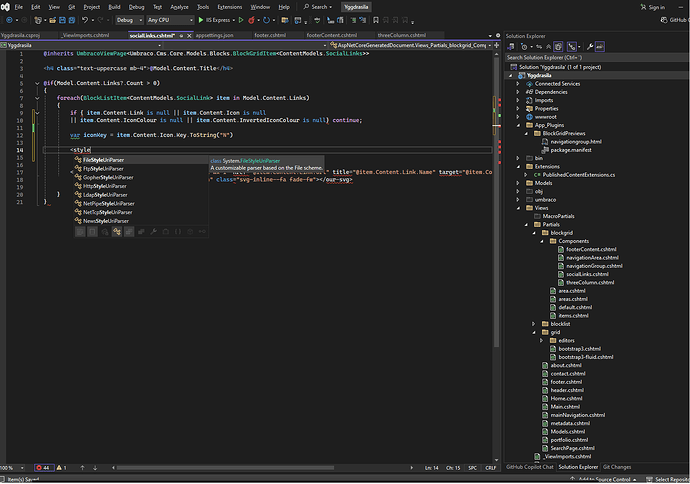This screenshot has width=690, height=484.
Task: Toggle second filter icon in IntelliSense popup
Action: tap(92, 231)
